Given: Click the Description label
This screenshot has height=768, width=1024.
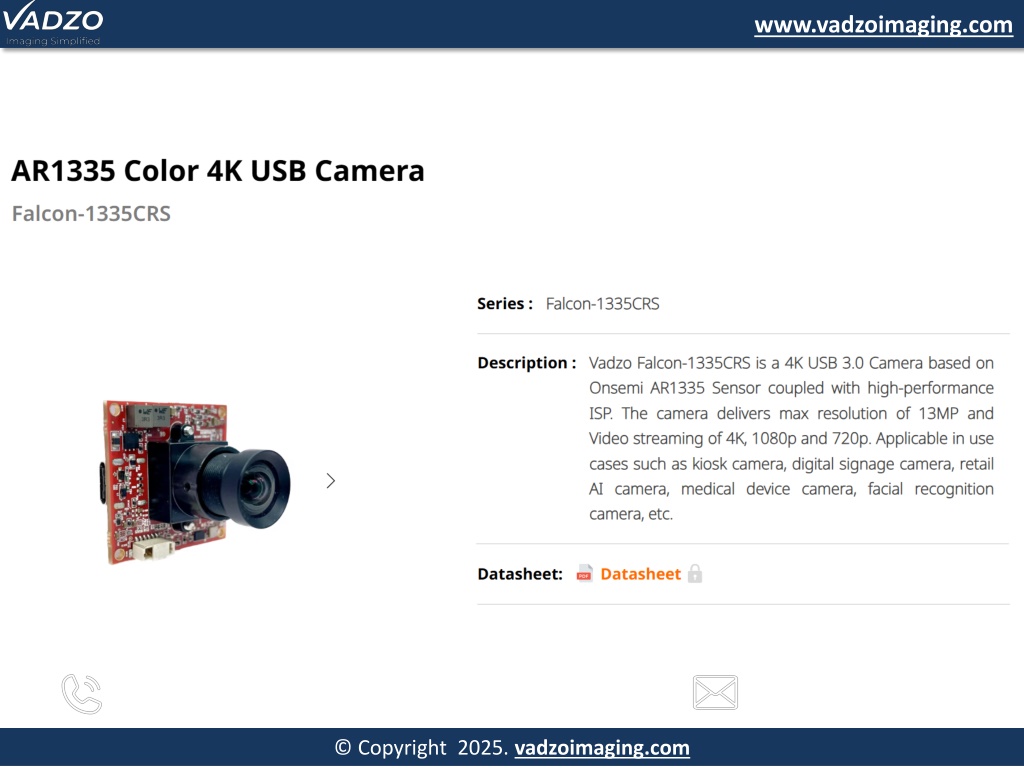Looking at the screenshot, I should [x=526, y=363].
